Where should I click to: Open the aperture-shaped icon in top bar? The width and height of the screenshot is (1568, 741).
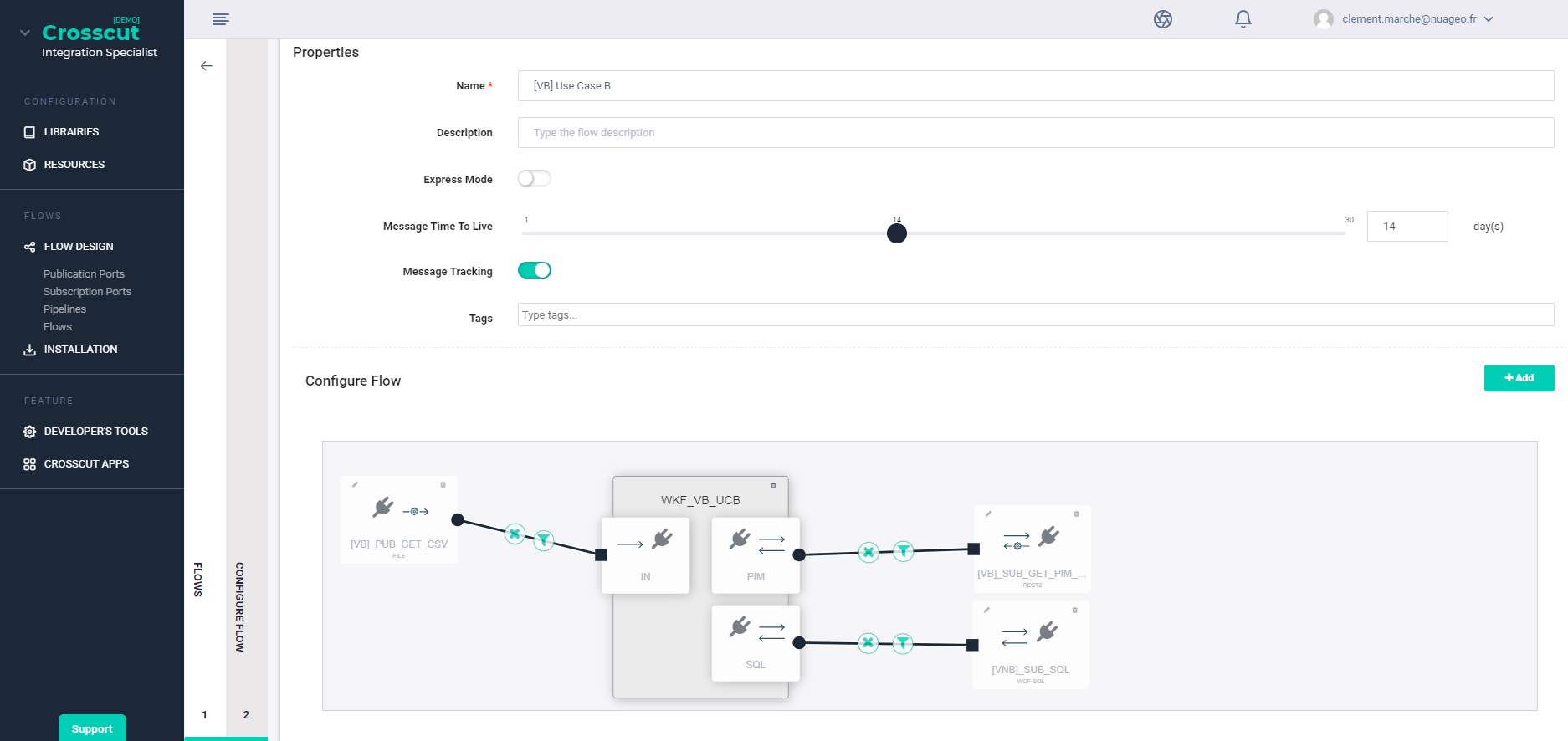[x=1163, y=19]
